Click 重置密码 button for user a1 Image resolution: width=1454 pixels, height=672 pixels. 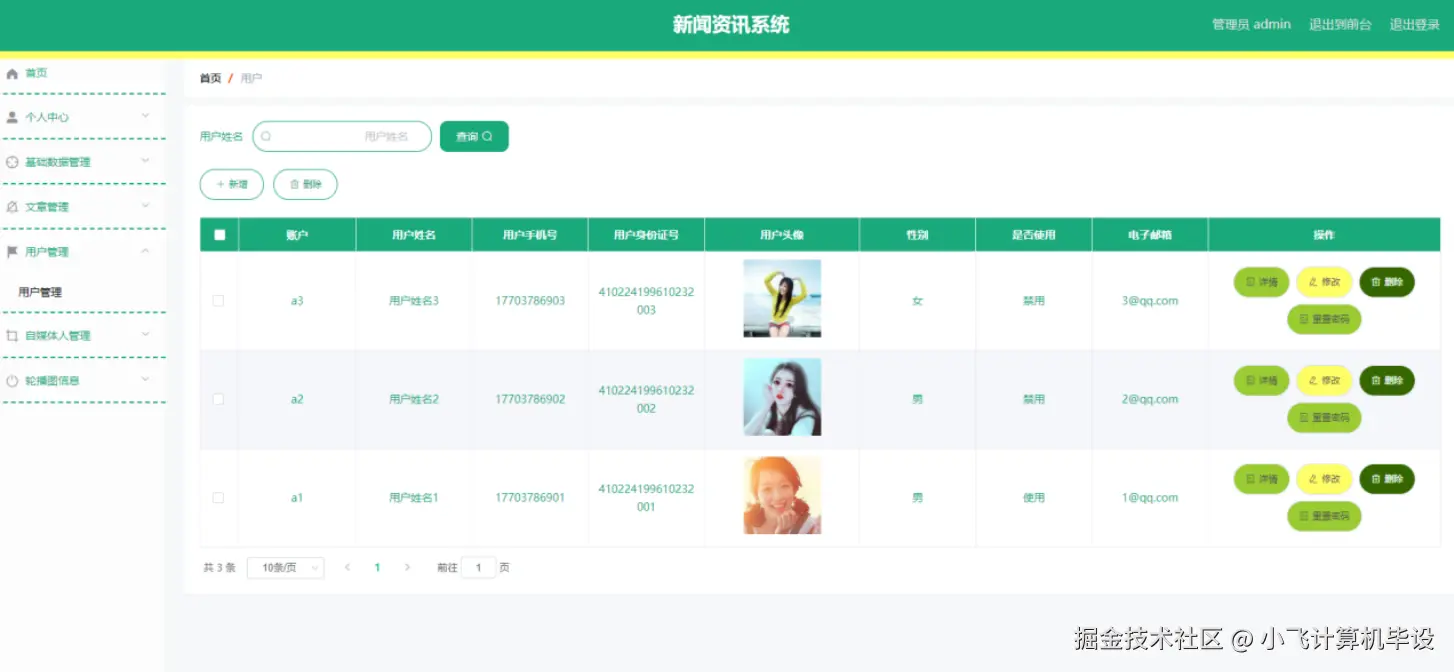pos(1324,516)
